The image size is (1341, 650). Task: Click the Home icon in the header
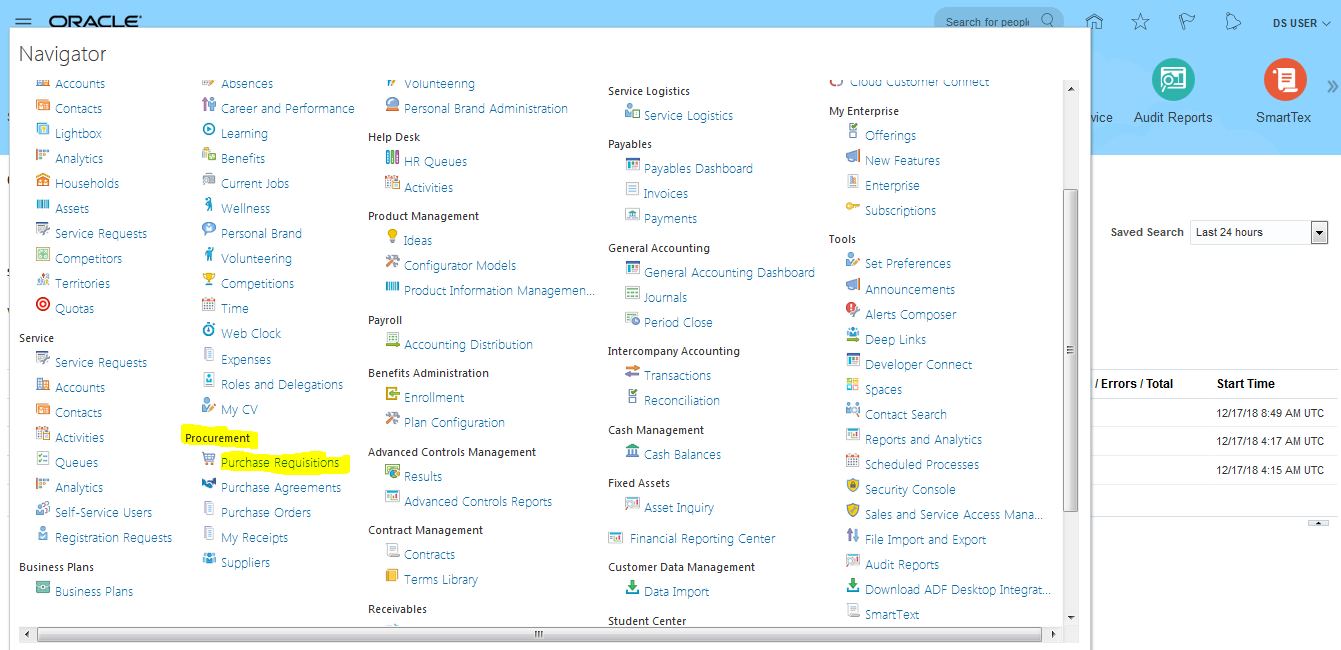point(1095,22)
